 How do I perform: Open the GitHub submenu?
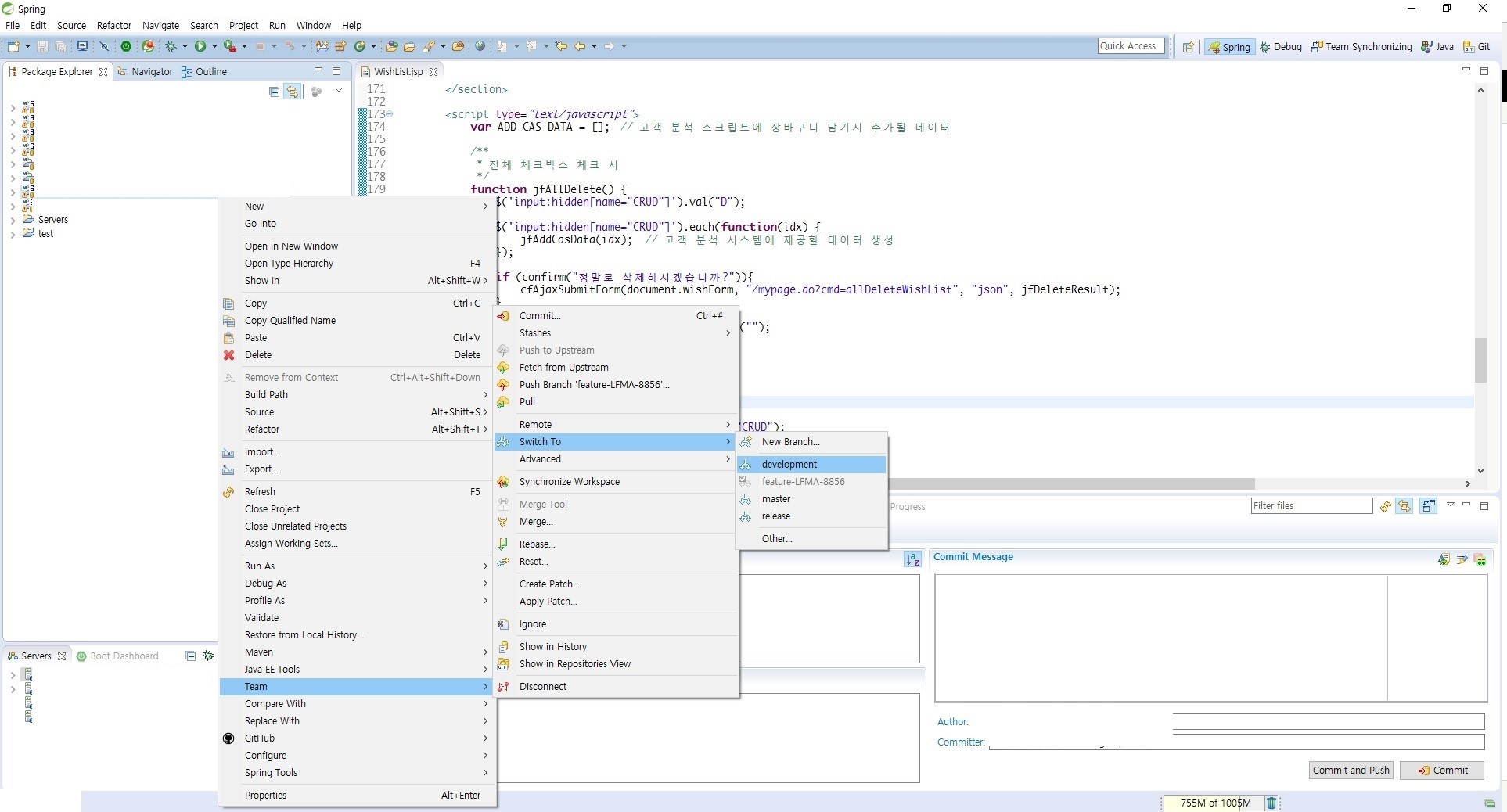pos(357,738)
